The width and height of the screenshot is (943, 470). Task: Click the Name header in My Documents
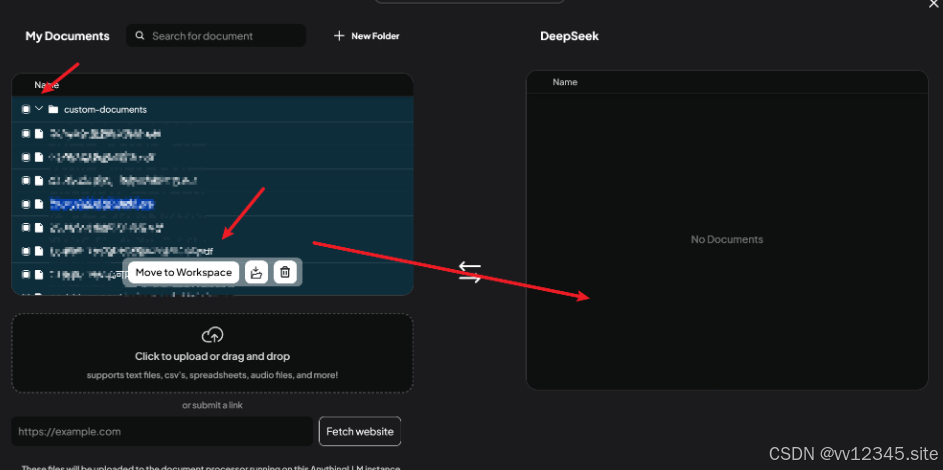(x=46, y=85)
